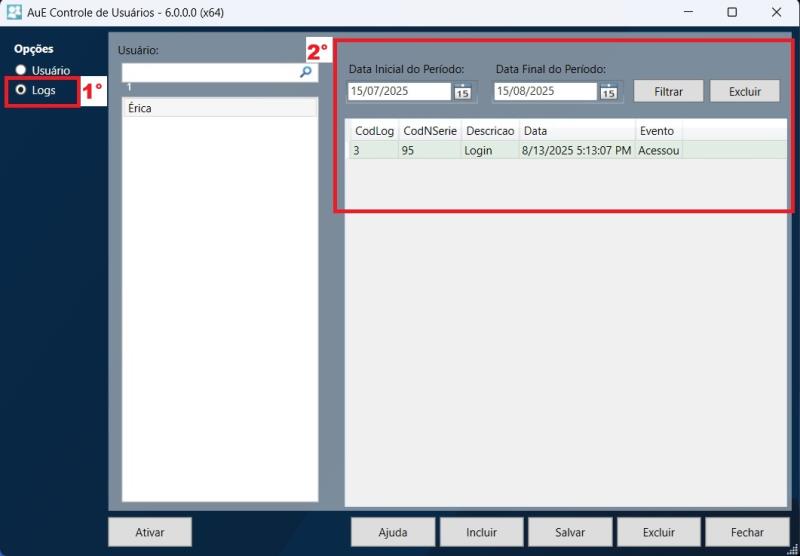Click the Data Inicial date field 15/07/2025
This screenshot has height=556, width=800.
[x=399, y=91]
